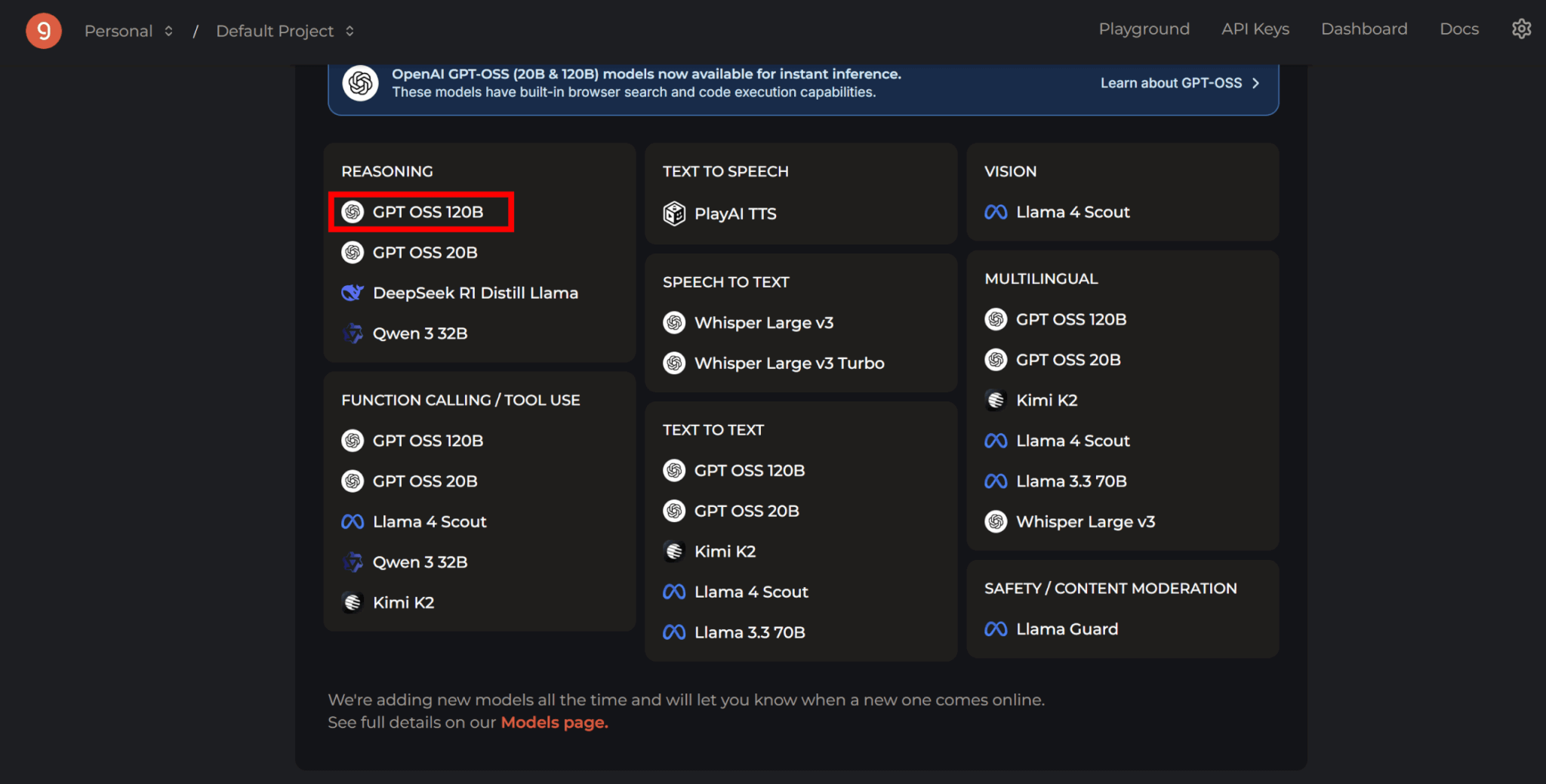Go to API Keys
Viewport: 1546px width, 784px height.
click(x=1255, y=29)
